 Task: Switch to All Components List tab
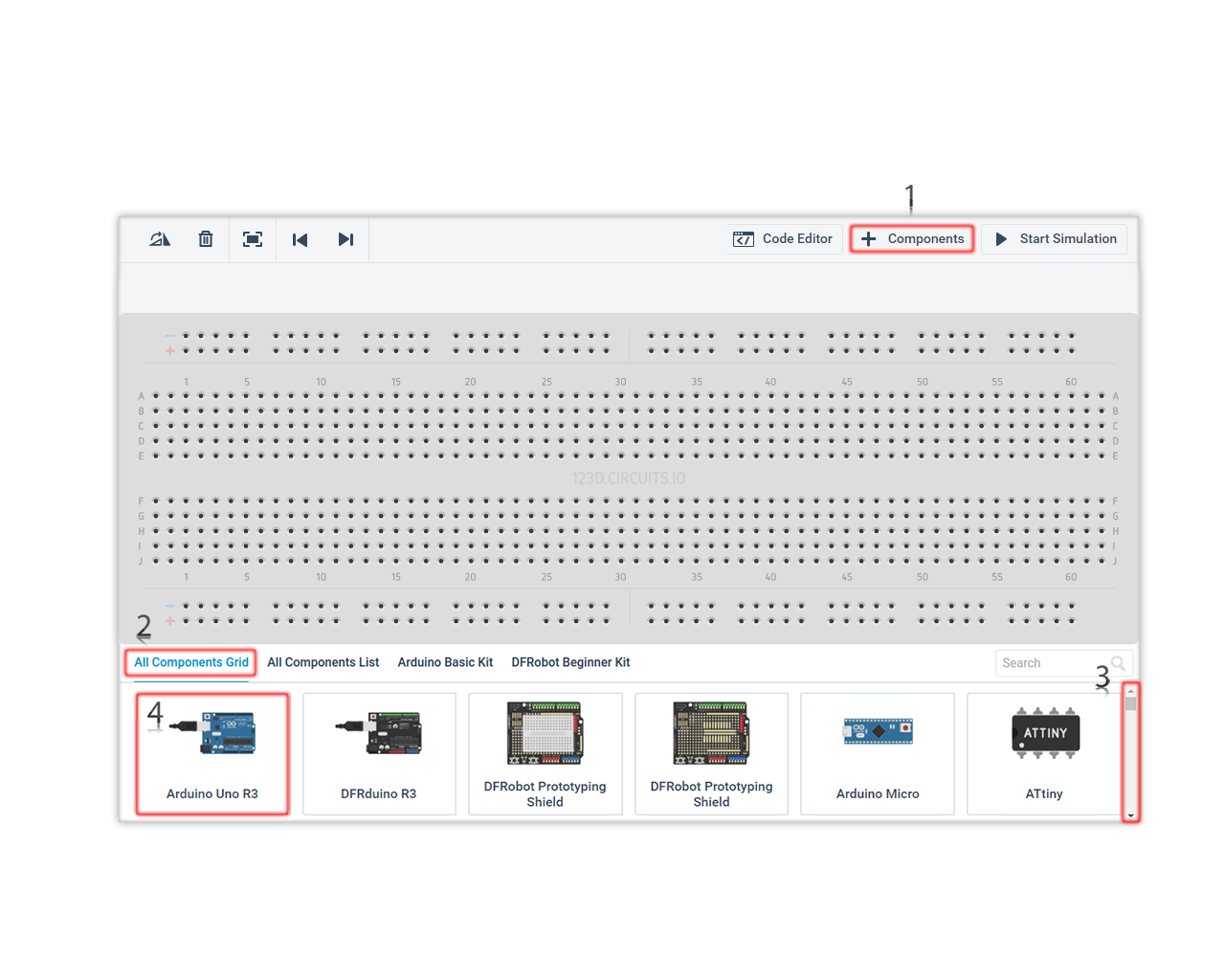(x=323, y=662)
